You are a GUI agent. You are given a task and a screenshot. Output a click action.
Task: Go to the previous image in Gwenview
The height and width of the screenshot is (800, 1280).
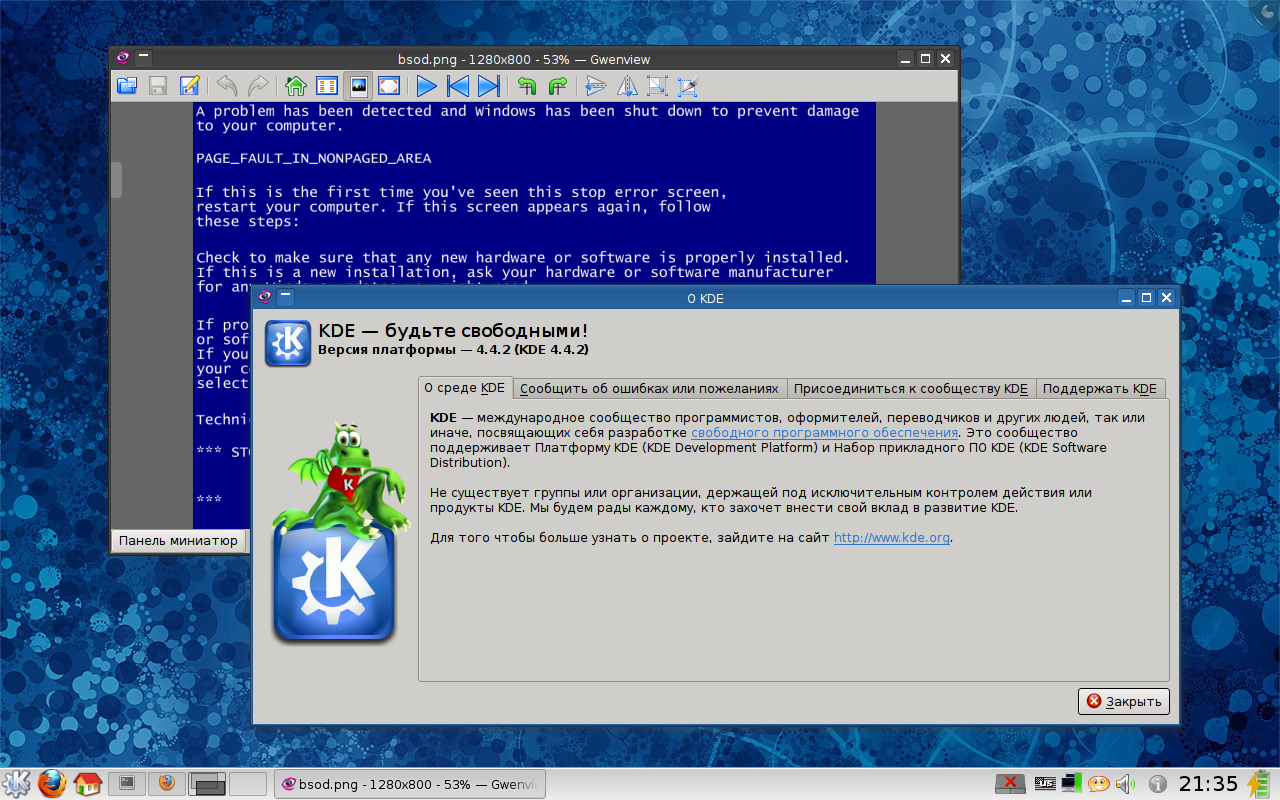[x=457, y=86]
